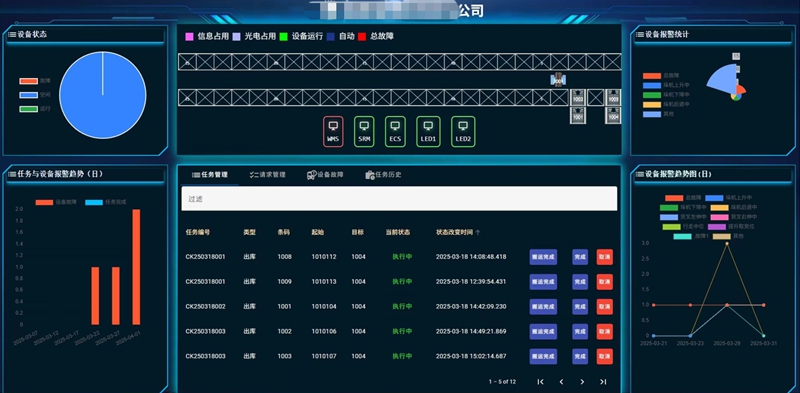Screen dimensions: 800x393
Task: Click the SRM system status icon
Action: tap(364, 132)
